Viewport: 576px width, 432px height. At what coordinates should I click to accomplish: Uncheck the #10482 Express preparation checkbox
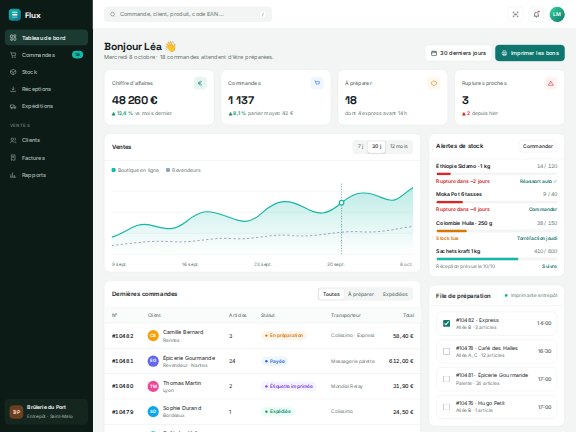[446, 323]
